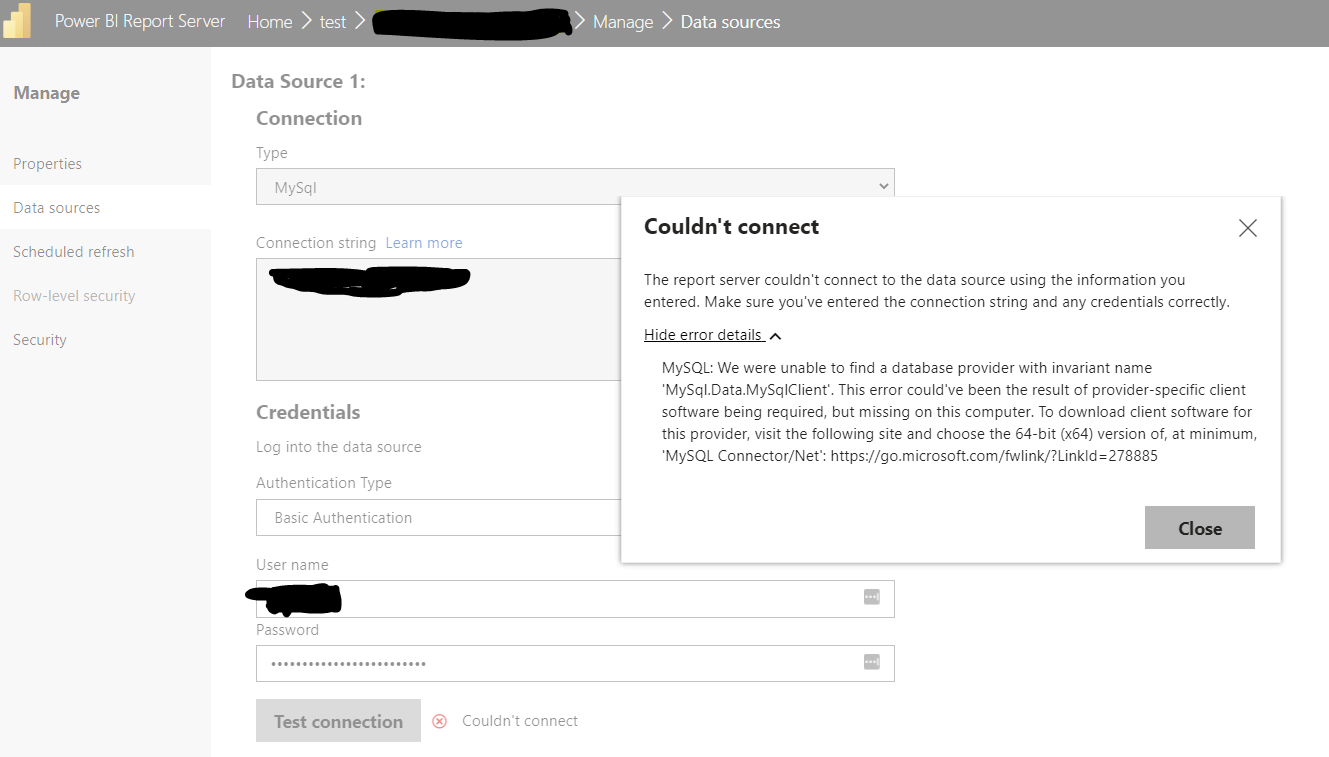
Task: Open the Learn more link
Action: [424, 243]
